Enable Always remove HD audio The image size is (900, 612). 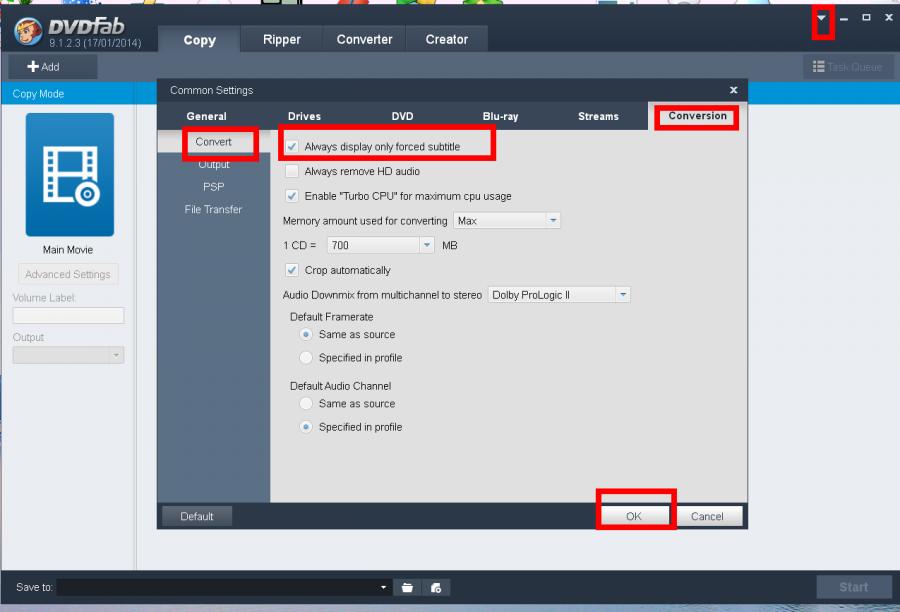tap(292, 171)
